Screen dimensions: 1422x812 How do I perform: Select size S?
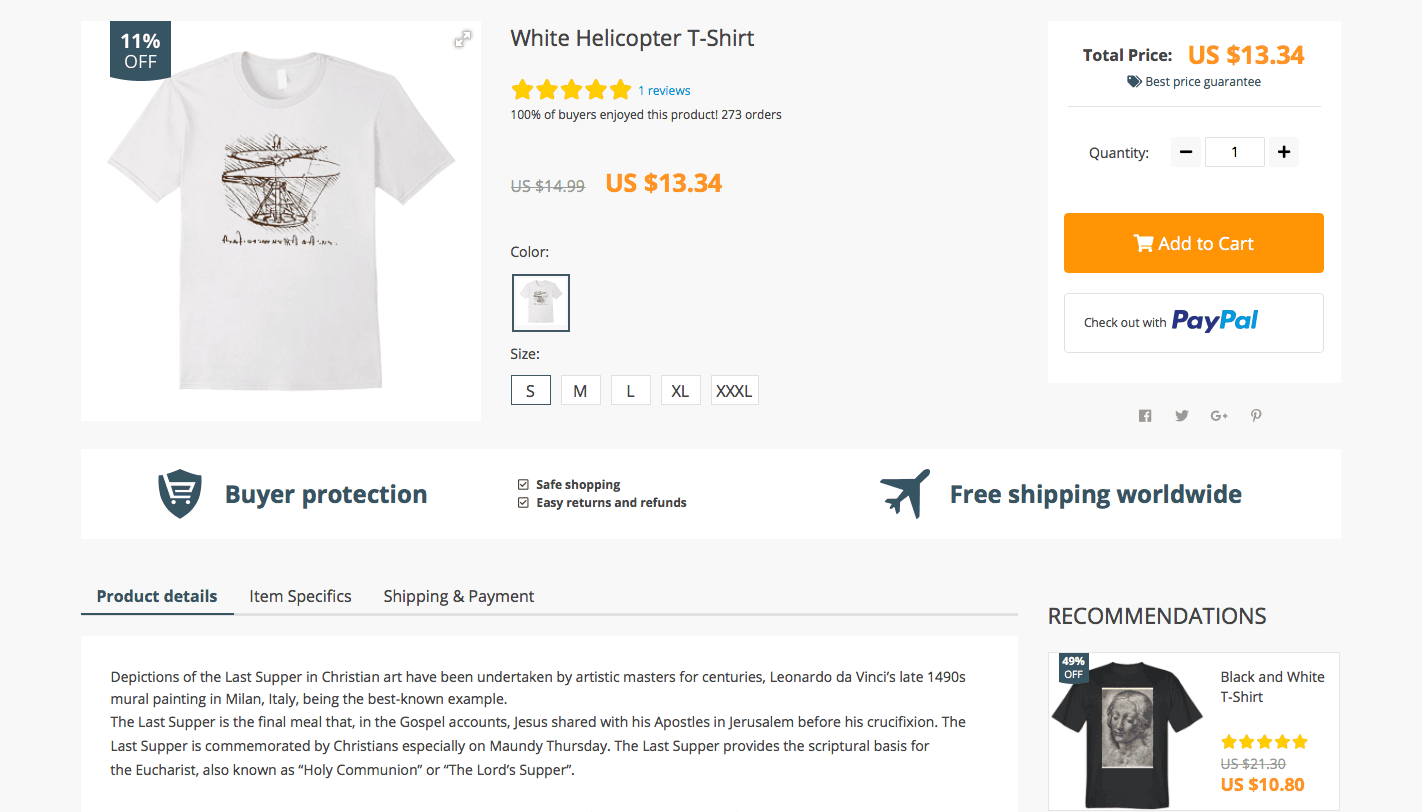(531, 391)
